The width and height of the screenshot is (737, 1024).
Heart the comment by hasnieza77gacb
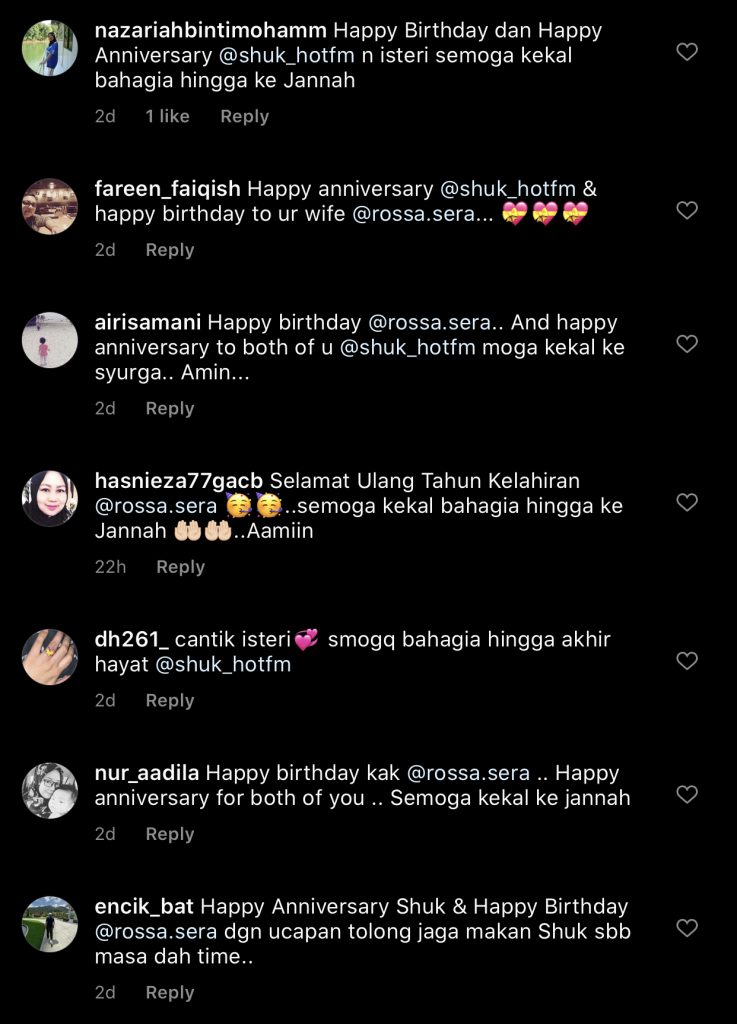(687, 502)
